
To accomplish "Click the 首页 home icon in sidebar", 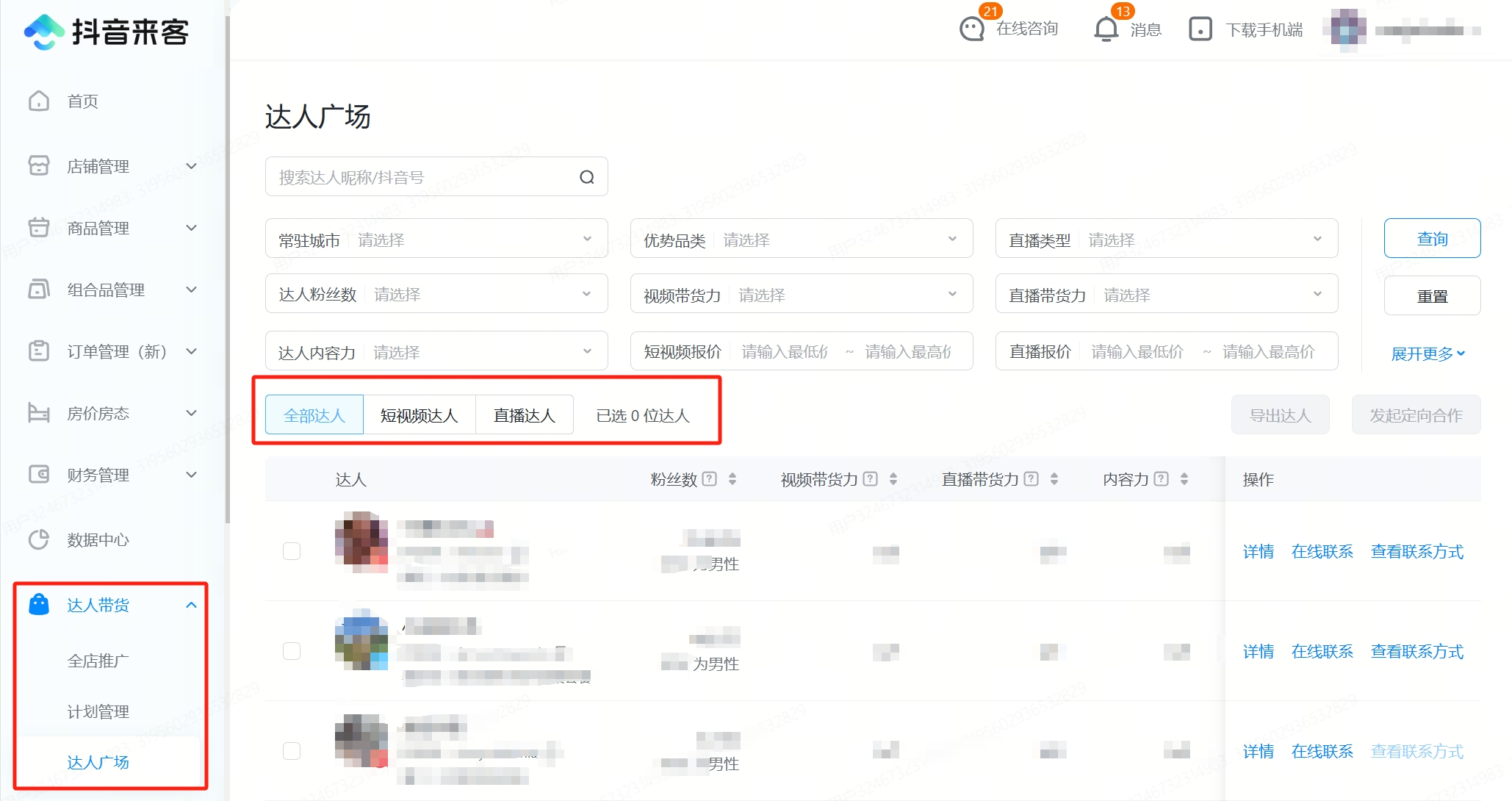I will pos(39,101).
